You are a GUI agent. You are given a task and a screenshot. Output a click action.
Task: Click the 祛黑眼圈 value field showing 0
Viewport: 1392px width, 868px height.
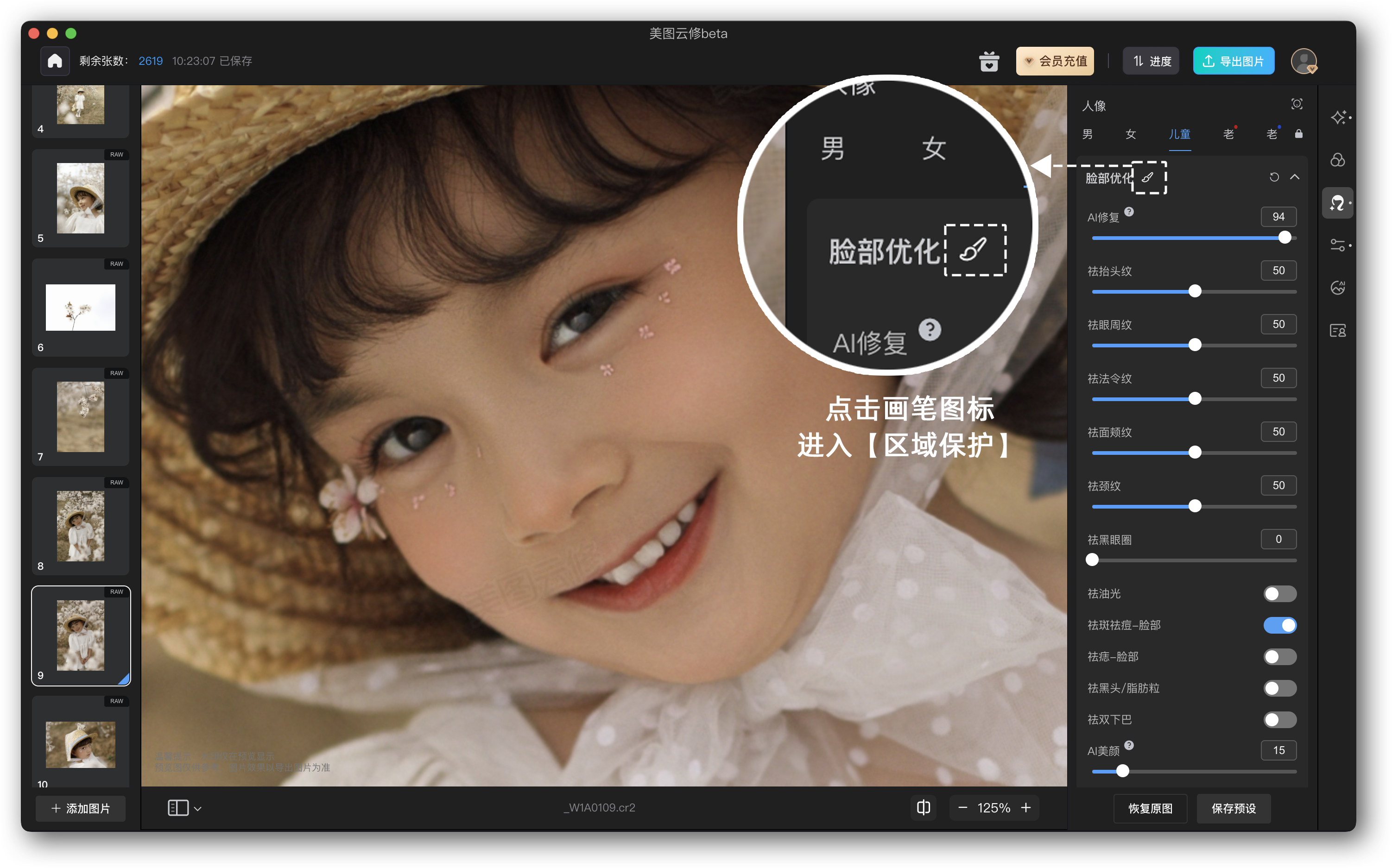coord(1278,539)
